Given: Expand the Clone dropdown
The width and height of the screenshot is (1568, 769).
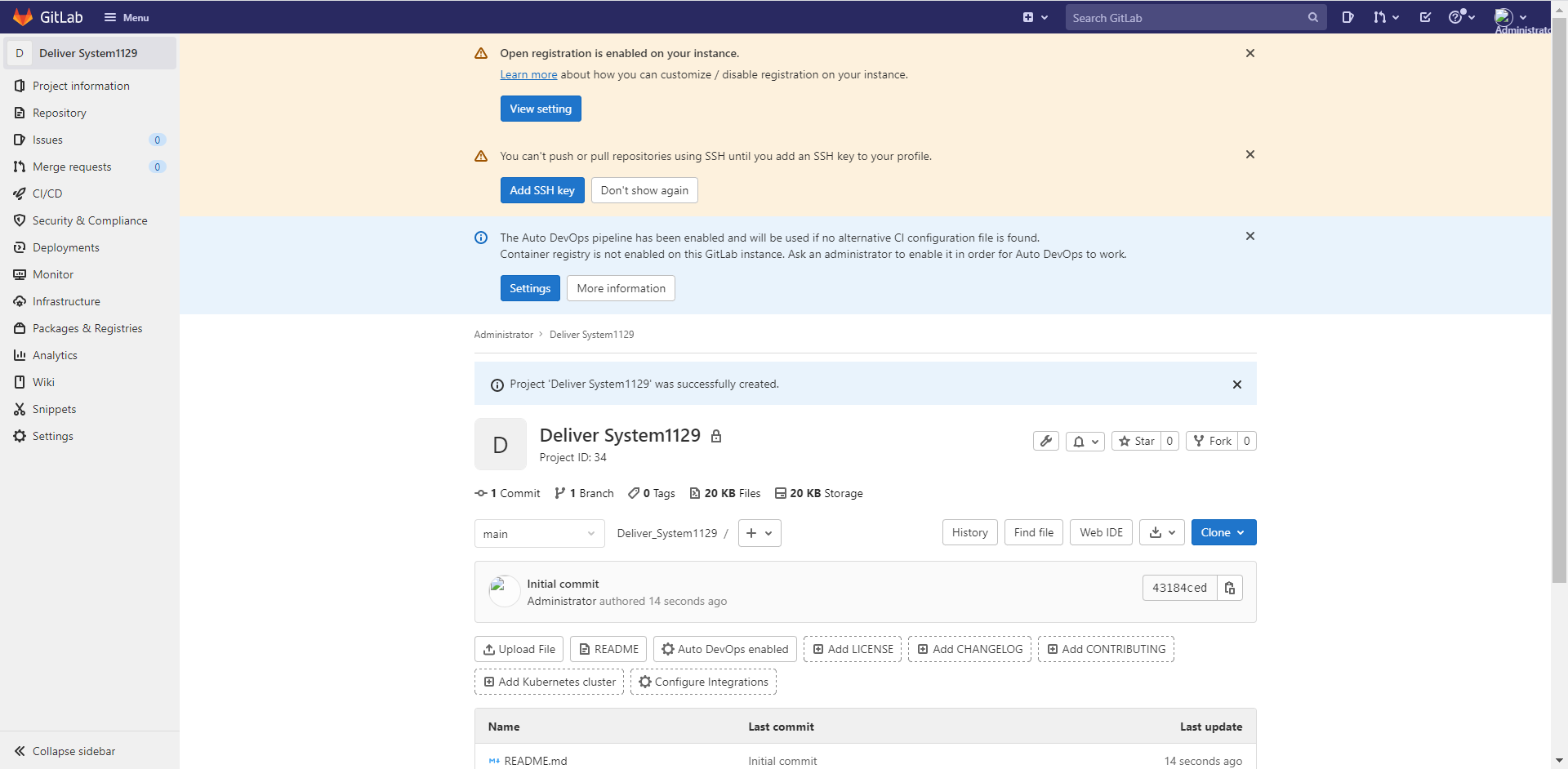Looking at the screenshot, I should (1223, 532).
